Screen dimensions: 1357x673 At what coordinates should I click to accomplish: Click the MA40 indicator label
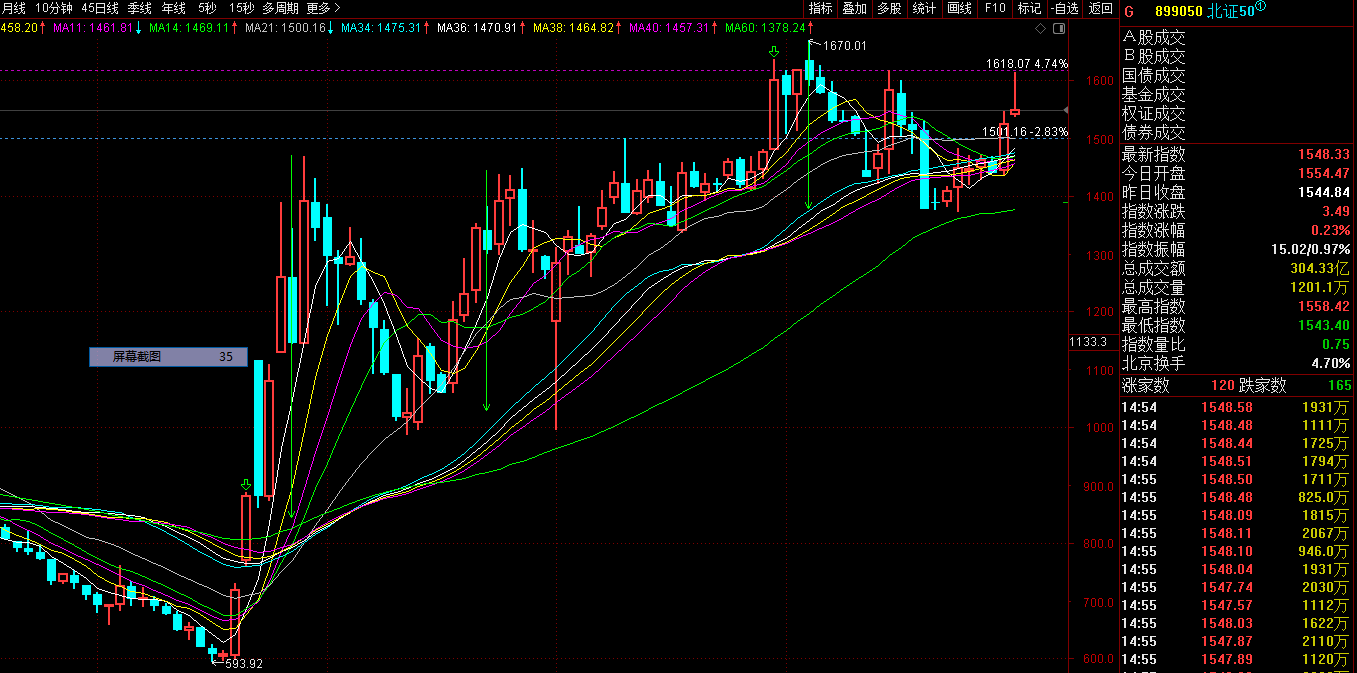click(669, 27)
